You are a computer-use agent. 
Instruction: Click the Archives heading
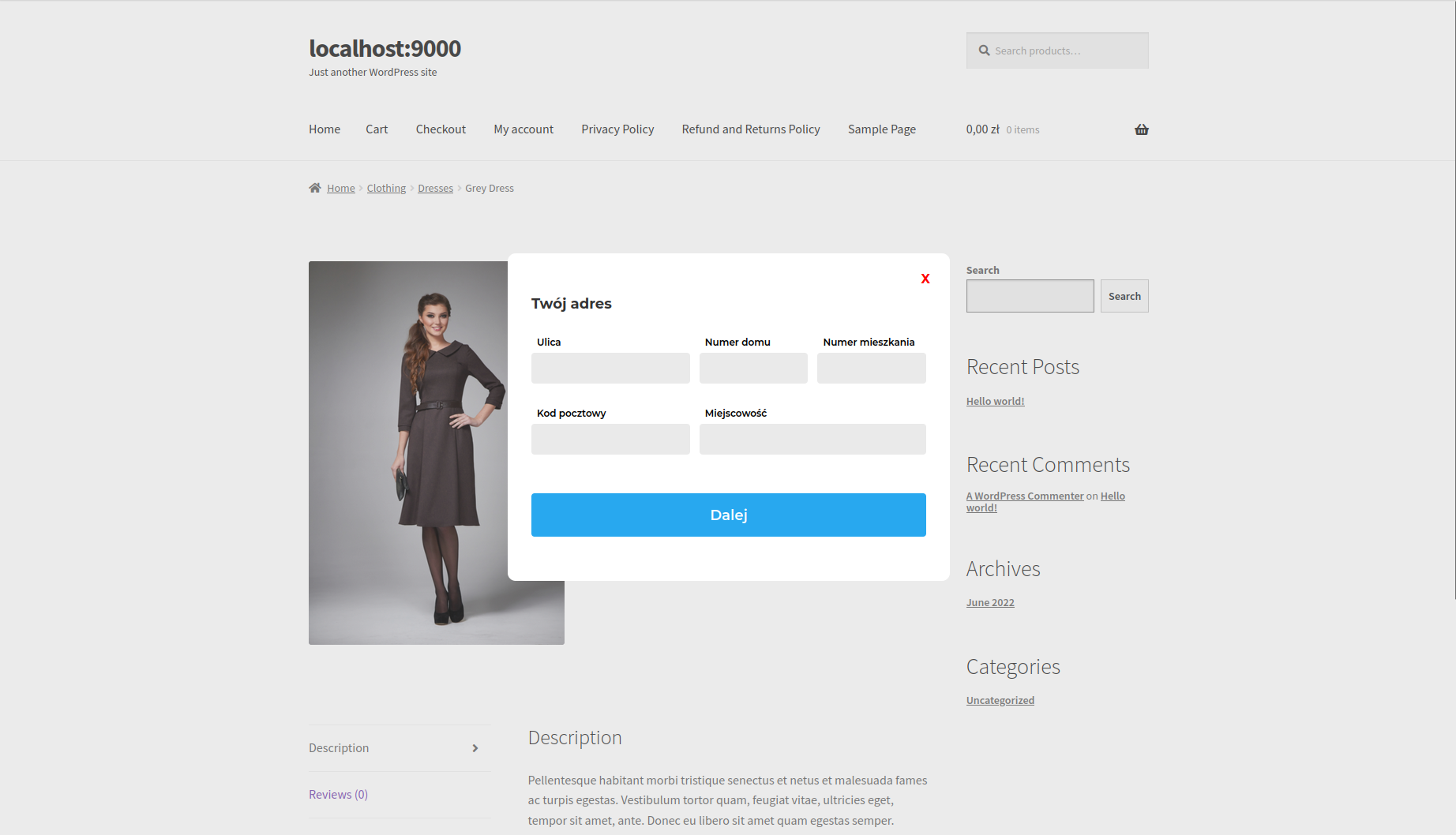coord(1004,569)
